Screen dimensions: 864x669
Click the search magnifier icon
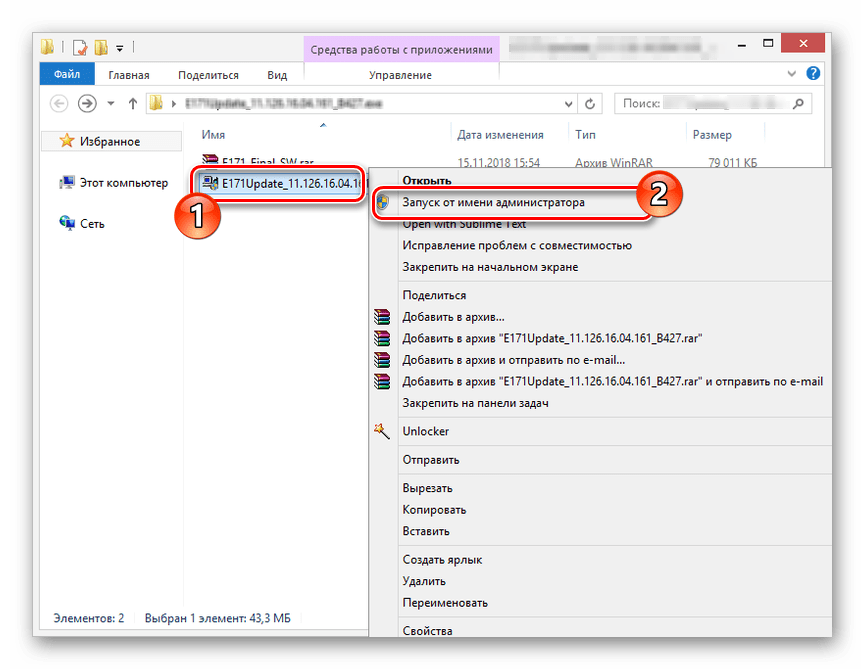pyautogui.click(x=798, y=103)
